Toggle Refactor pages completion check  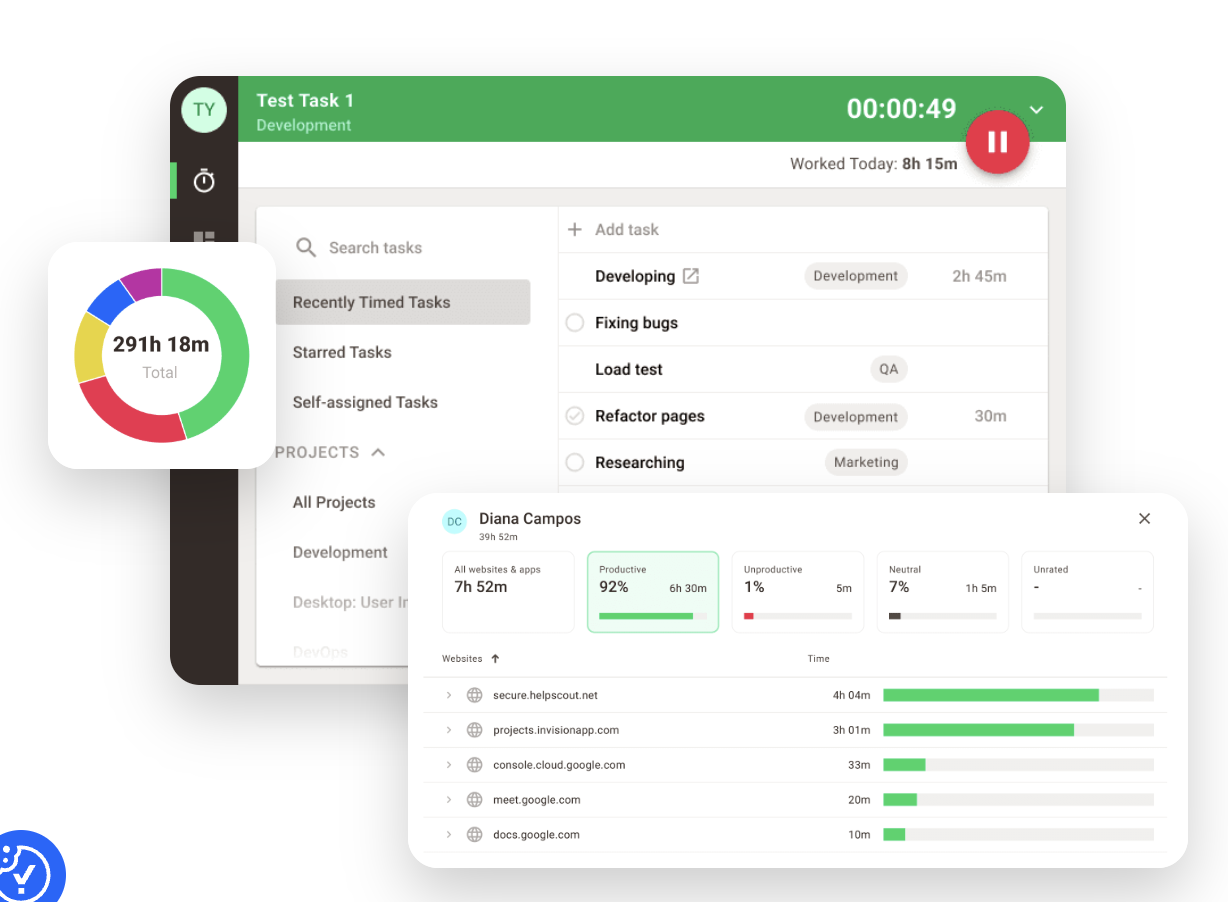click(575, 416)
